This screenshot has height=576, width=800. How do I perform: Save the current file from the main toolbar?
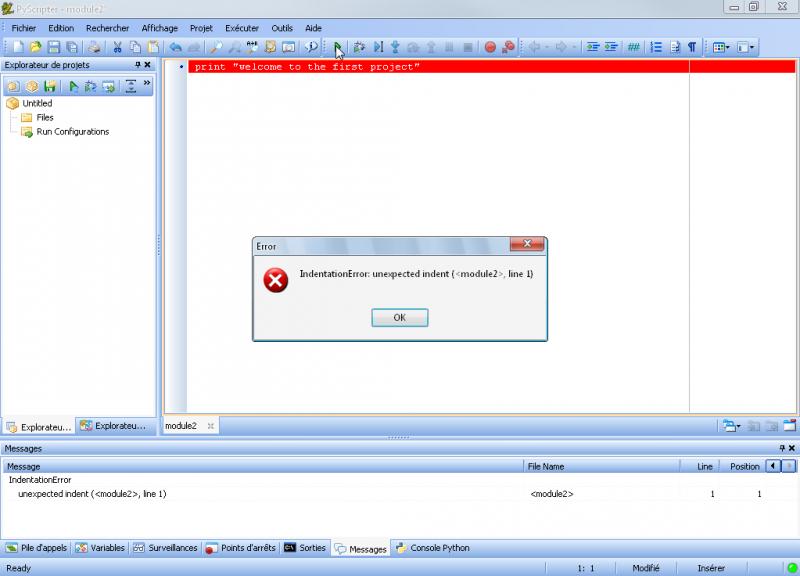point(54,47)
